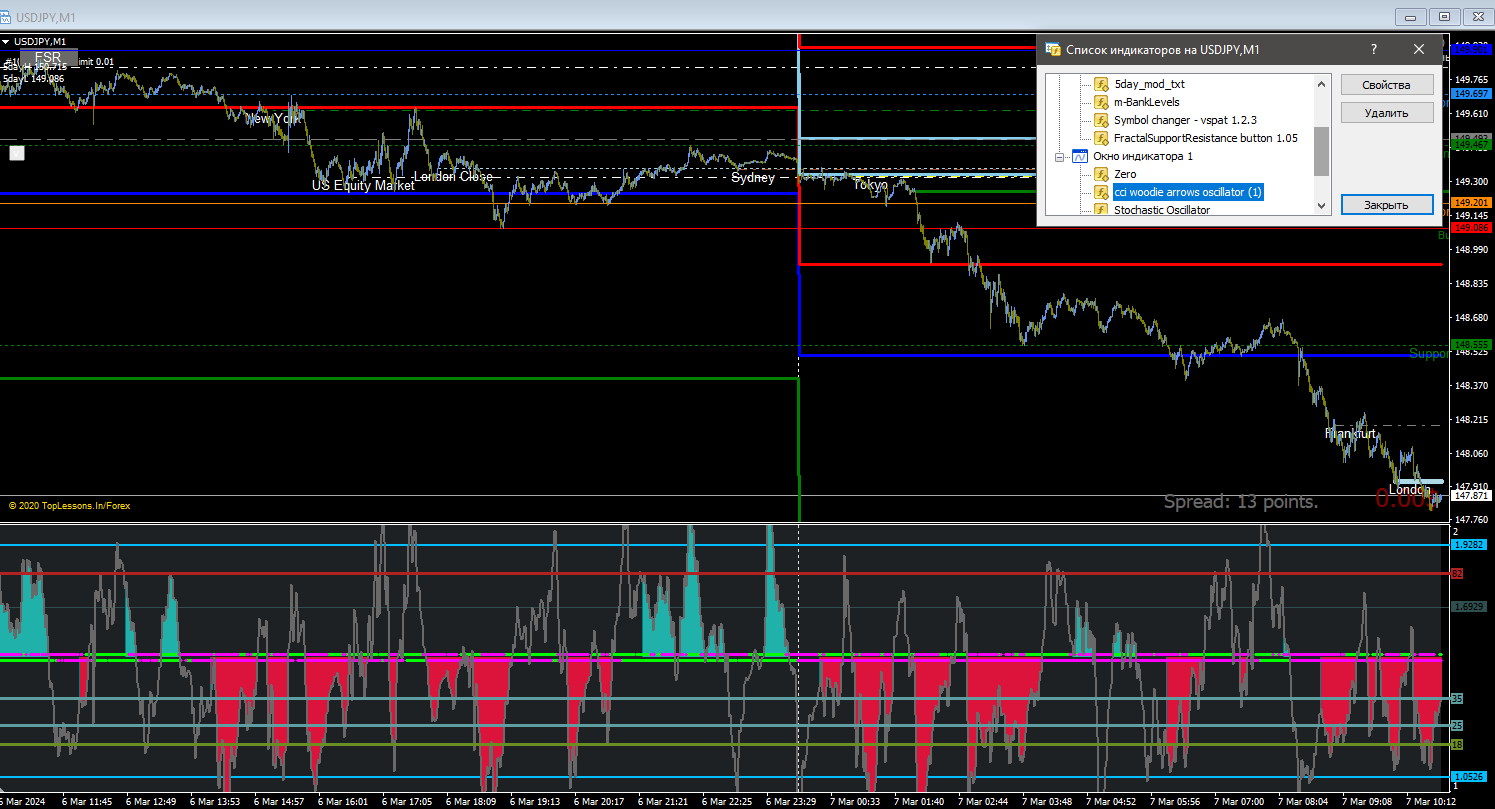Click the Sydney session label
Image resolution: width=1495 pixels, height=809 pixels.
[753, 177]
